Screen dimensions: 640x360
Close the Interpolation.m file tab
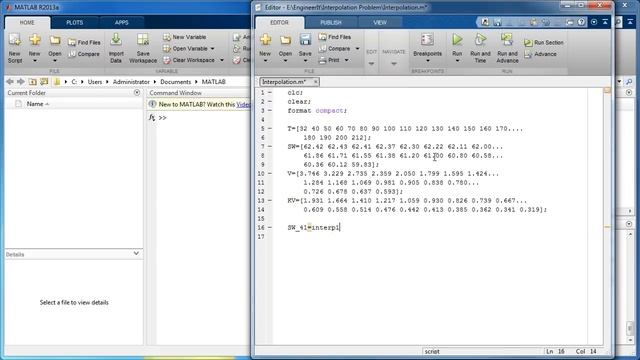point(316,82)
